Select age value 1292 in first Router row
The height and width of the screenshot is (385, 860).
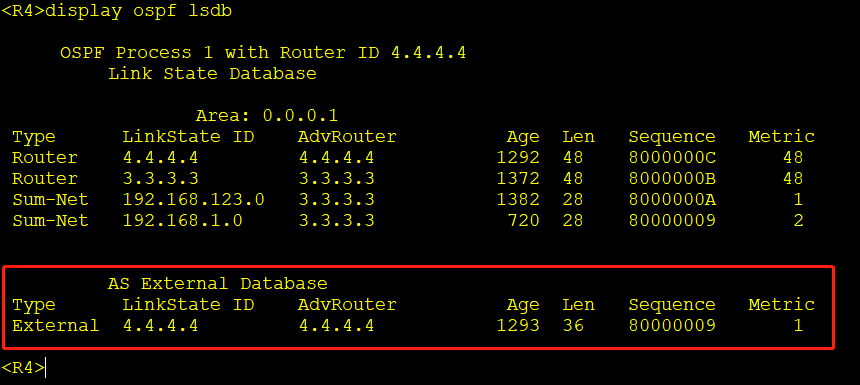pyautogui.click(x=518, y=158)
